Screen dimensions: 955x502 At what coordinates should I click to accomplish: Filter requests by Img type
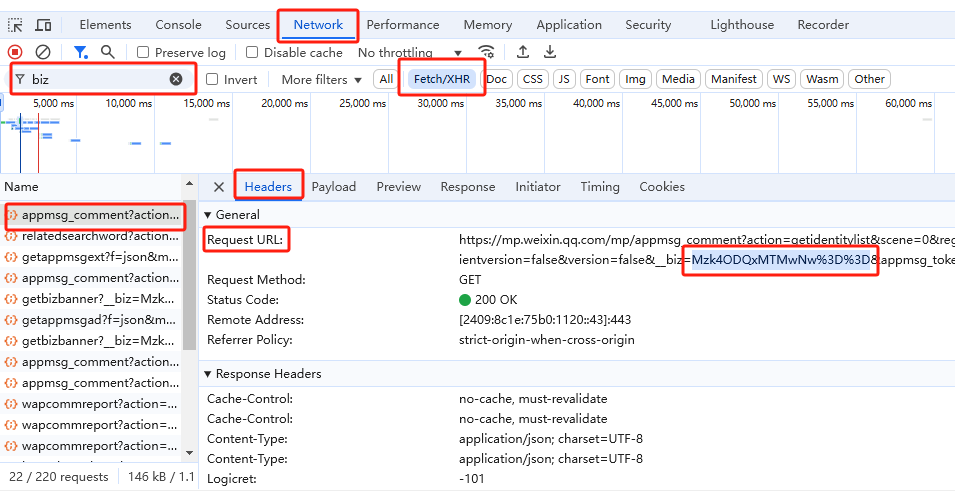pos(635,79)
